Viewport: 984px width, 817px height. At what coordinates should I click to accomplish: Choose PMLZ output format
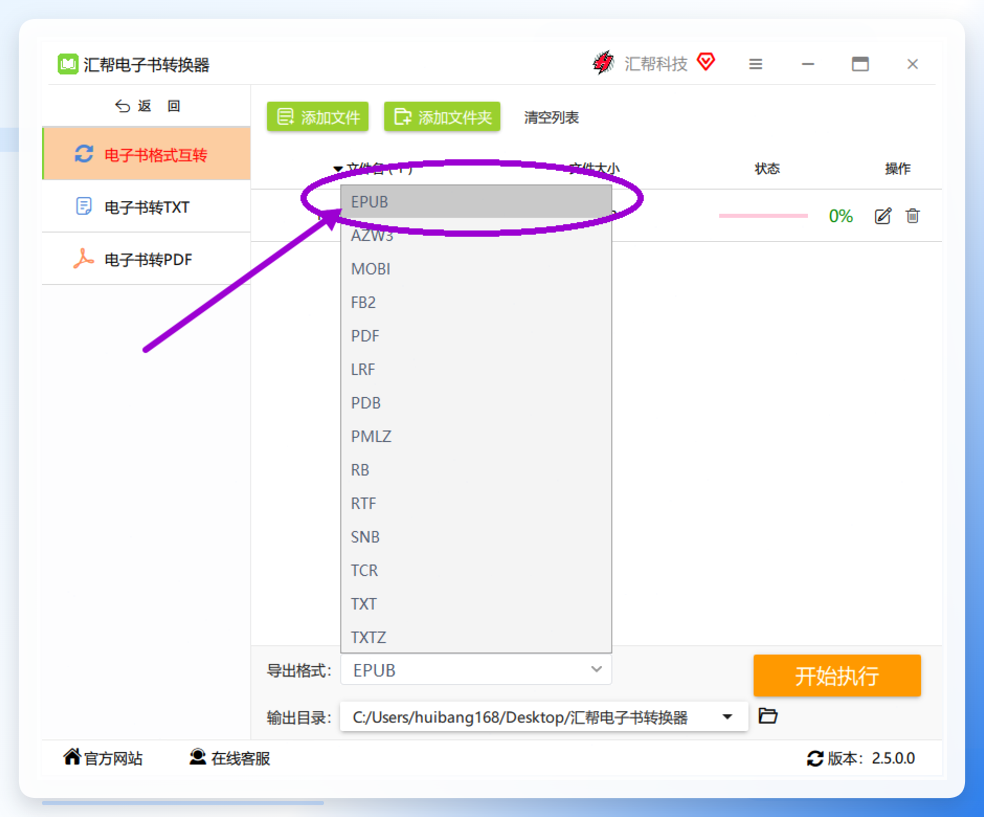476,436
